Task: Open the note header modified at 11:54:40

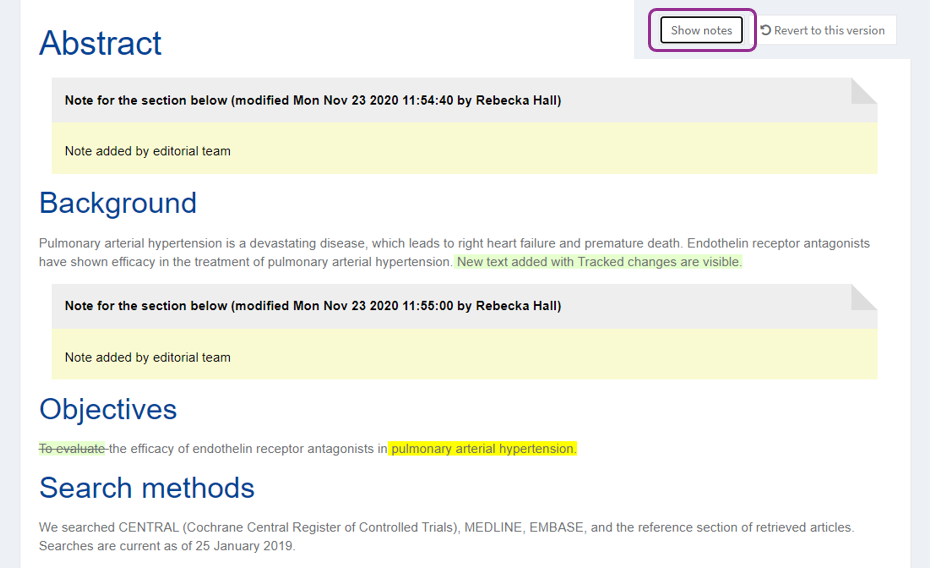Action: (312, 100)
